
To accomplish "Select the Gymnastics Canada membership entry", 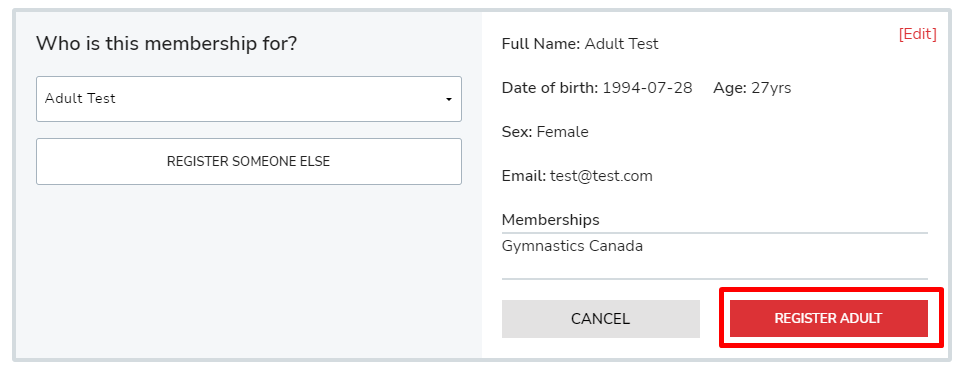I will point(572,246).
